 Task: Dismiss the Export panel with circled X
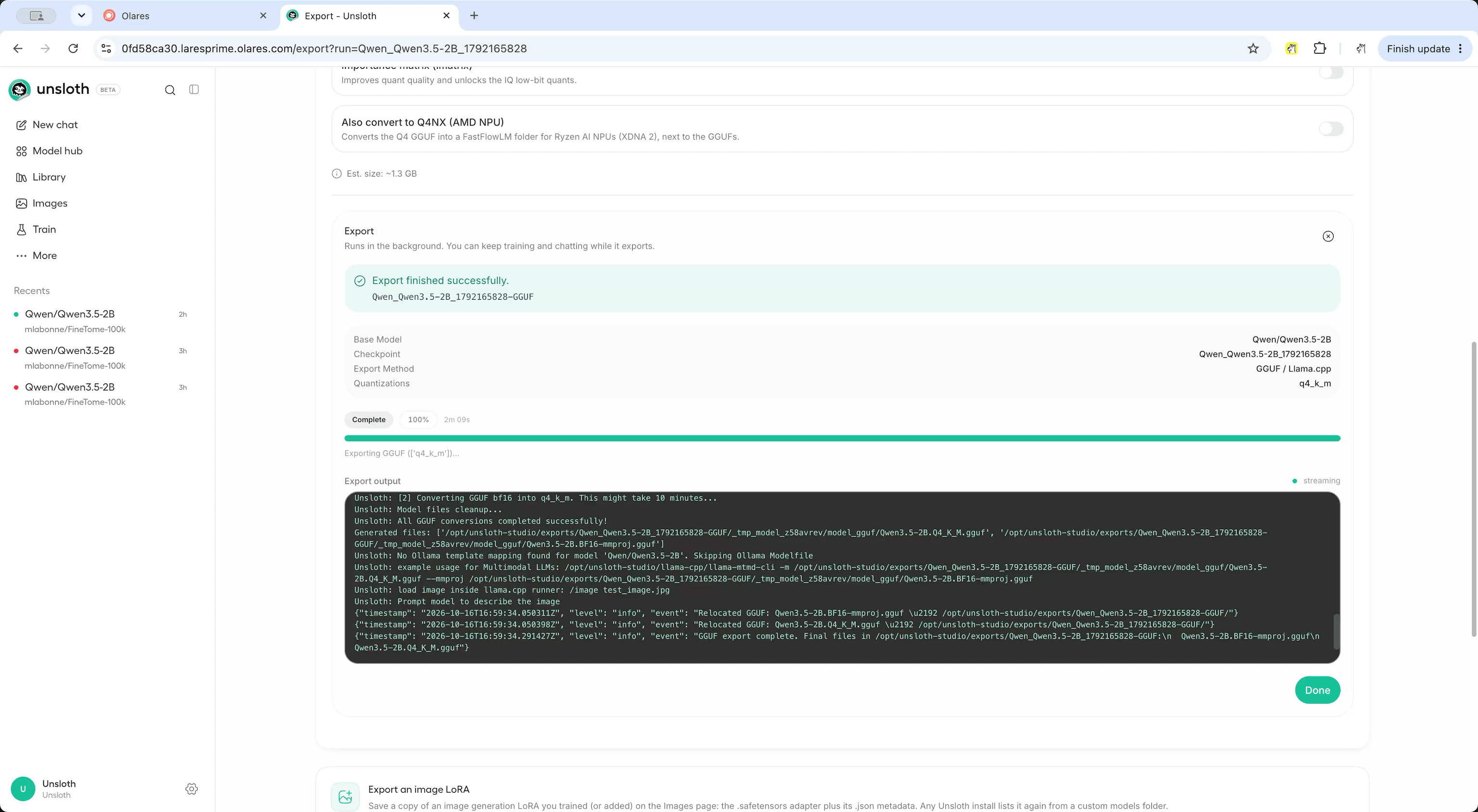coord(1328,236)
